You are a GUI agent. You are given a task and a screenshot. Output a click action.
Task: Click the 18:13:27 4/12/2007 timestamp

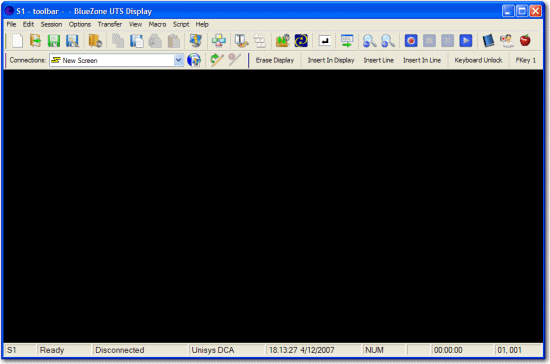coord(302,350)
